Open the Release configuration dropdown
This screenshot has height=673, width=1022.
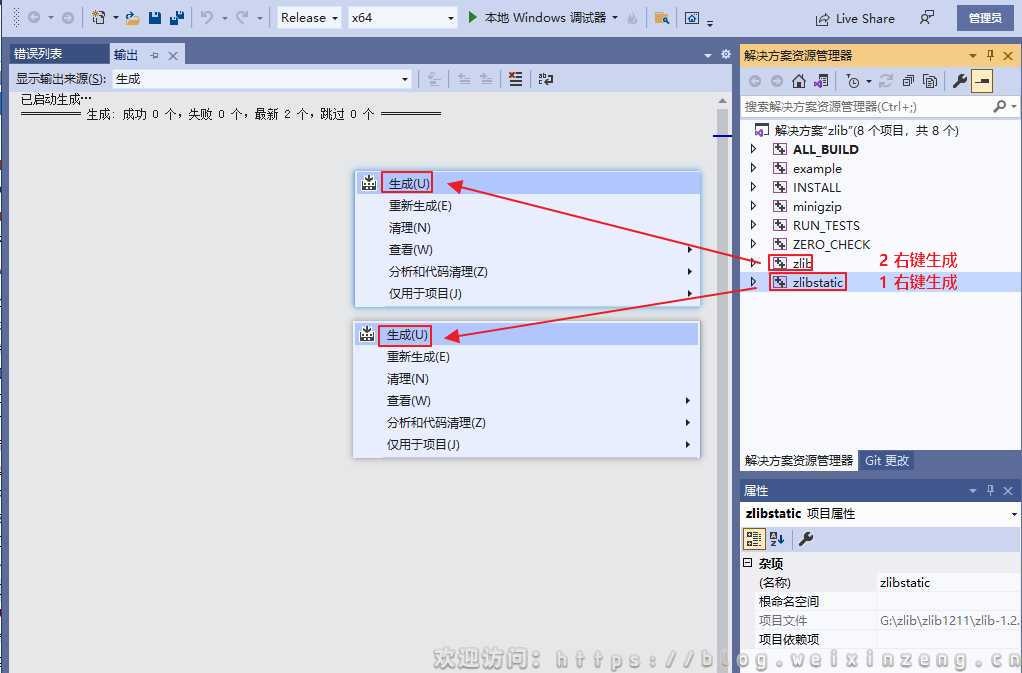309,18
